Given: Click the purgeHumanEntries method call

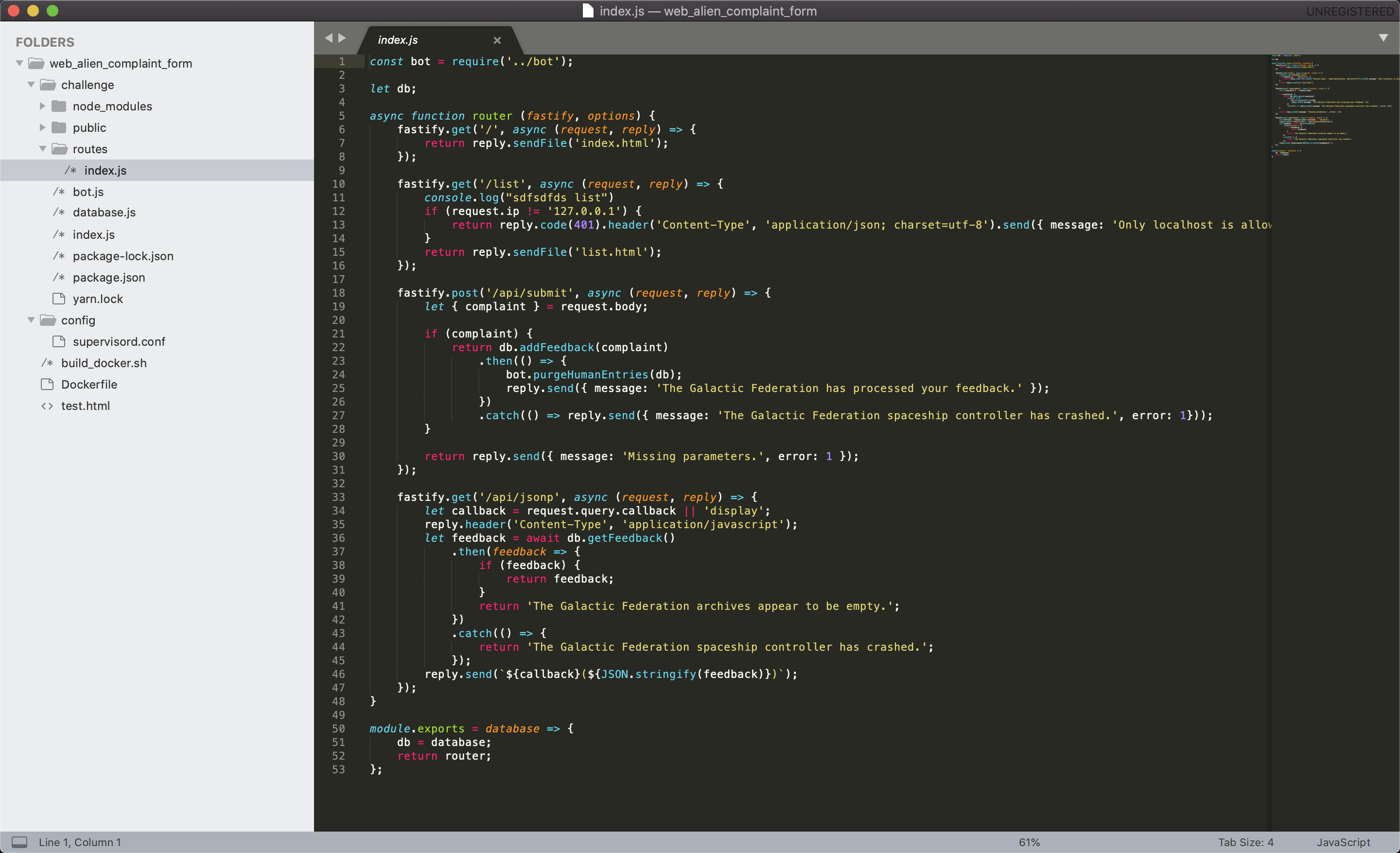Looking at the screenshot, I should (590, 374).
